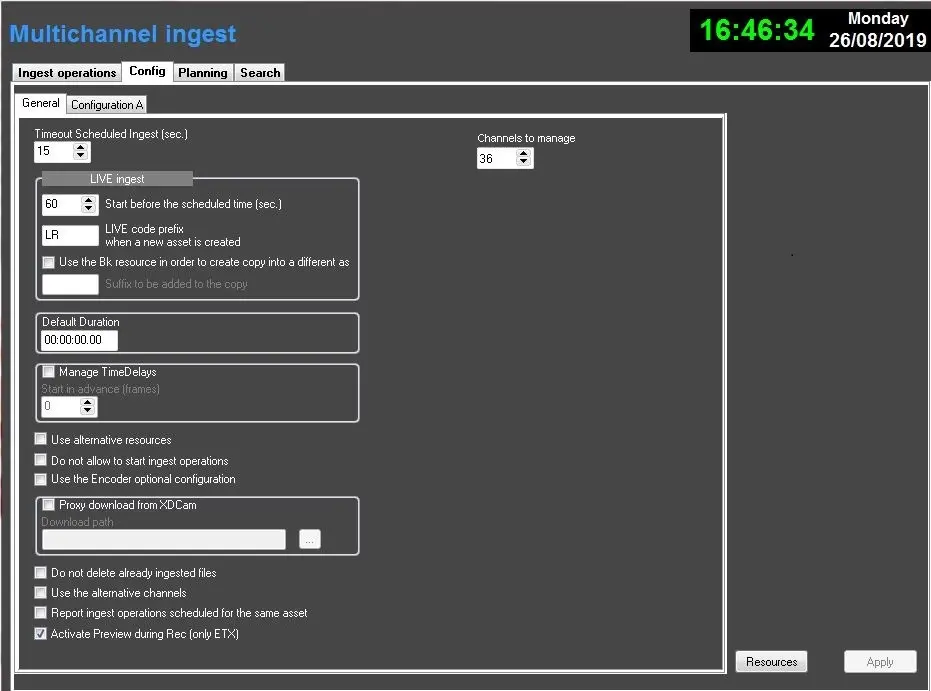
Task: Enable Use the Bk resource checkbox
Action: (x=49, y=263)
